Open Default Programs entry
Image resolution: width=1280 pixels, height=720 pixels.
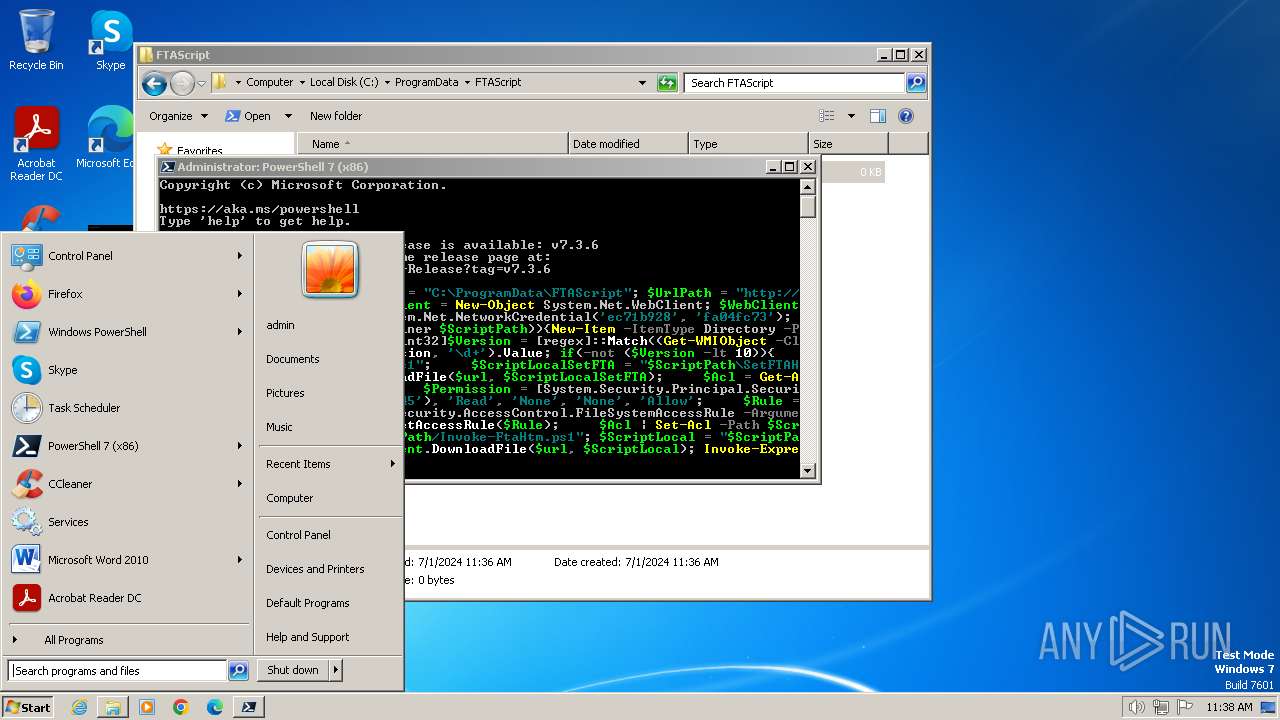pos(307,603)
